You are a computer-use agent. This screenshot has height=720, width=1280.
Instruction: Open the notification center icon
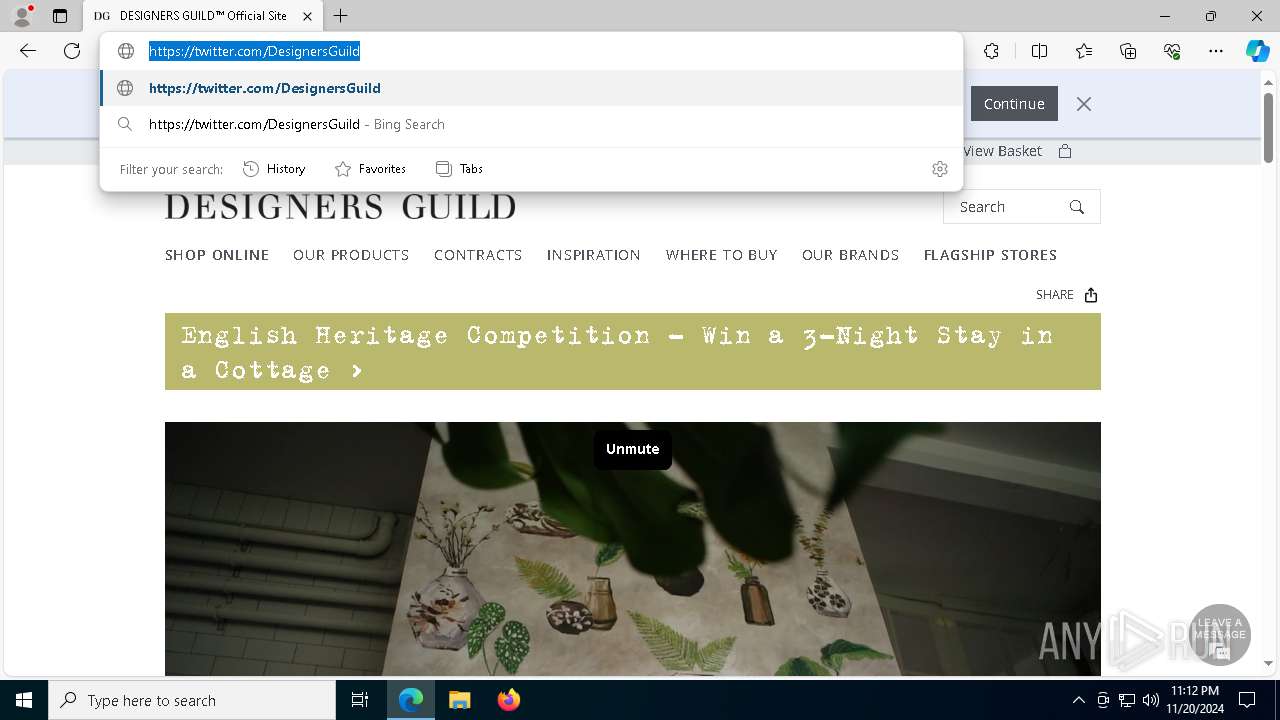pos(1247,700)
